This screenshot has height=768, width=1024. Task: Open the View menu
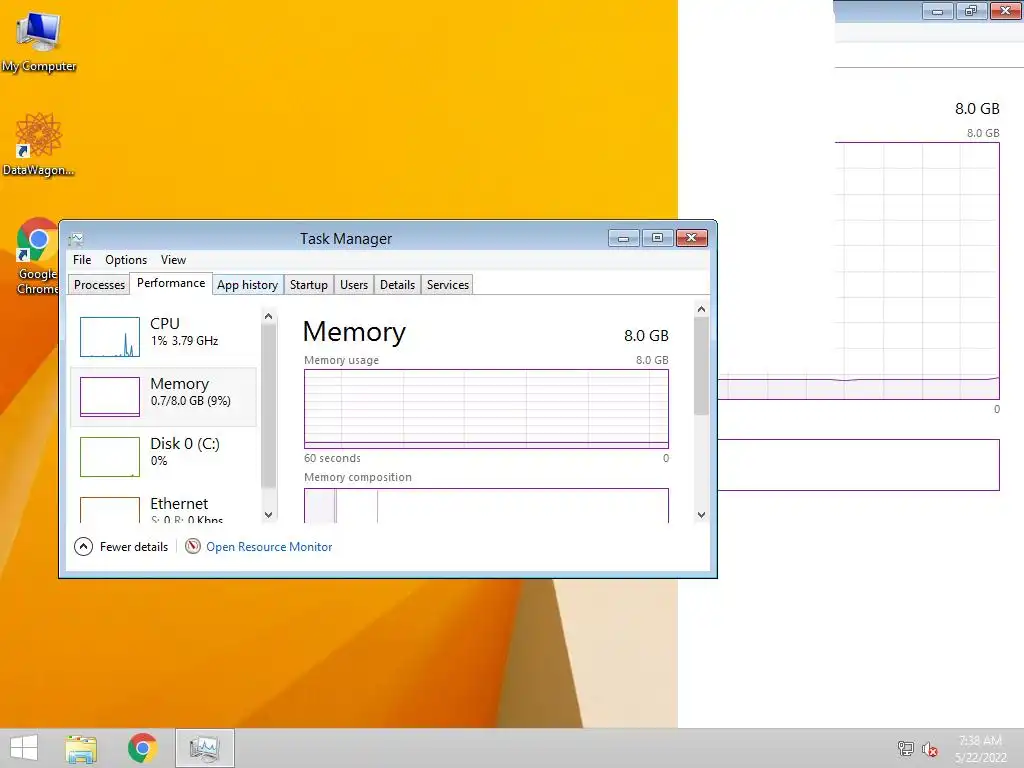click(x=173, y=260)
